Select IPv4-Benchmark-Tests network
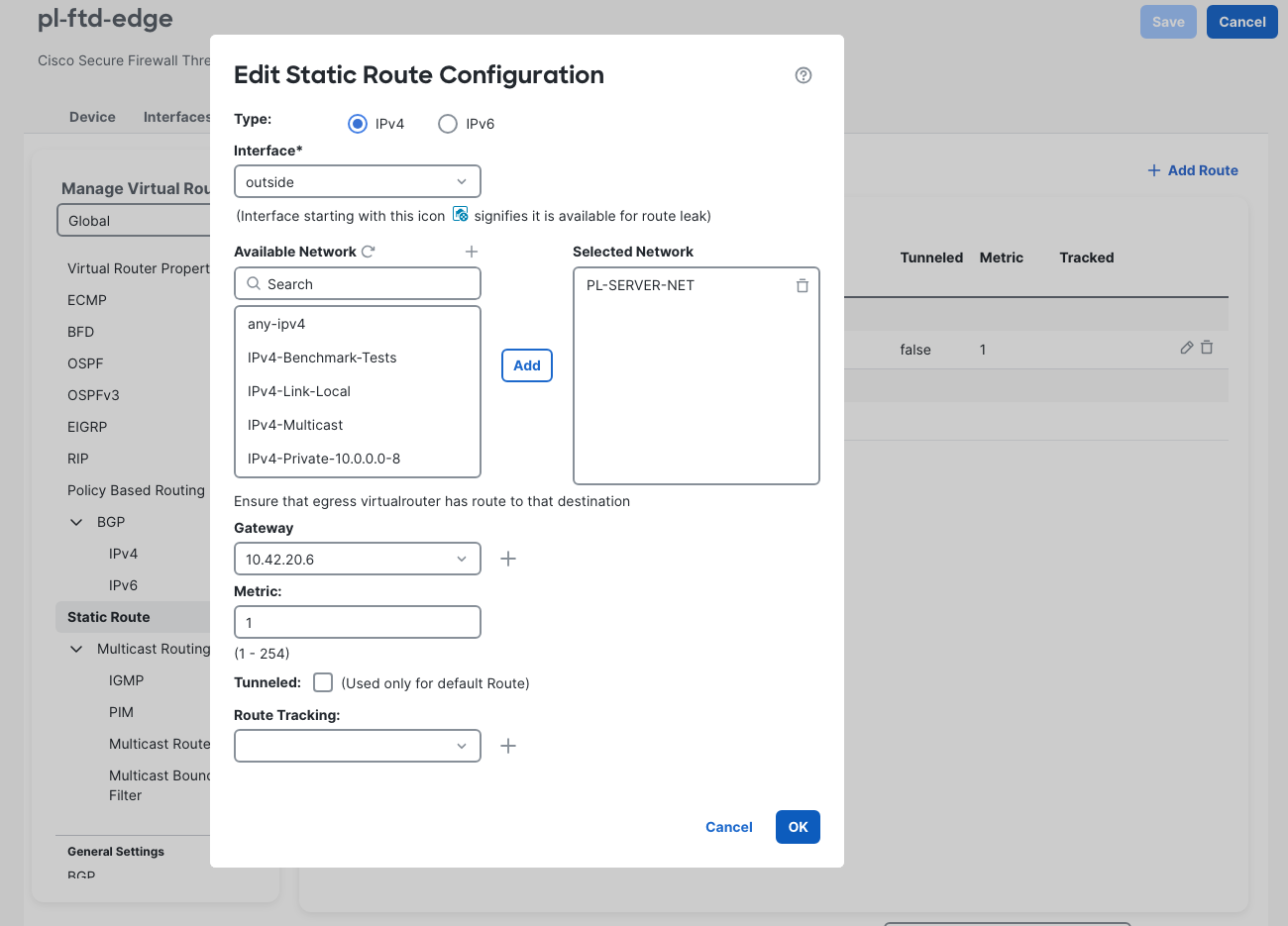This screenshot has width=1288, height=926. coord(358,358)
